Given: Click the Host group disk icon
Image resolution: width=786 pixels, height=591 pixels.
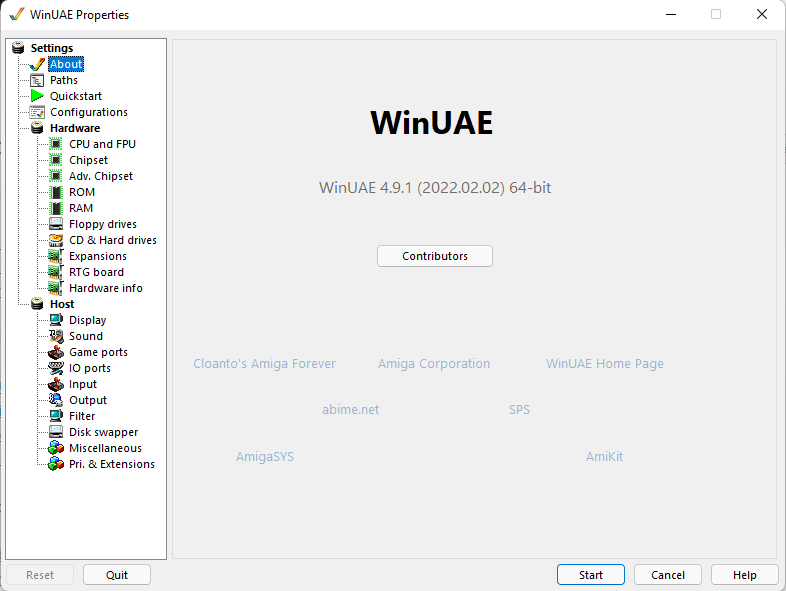Looking at the screenshot, I should click(37, 304).
